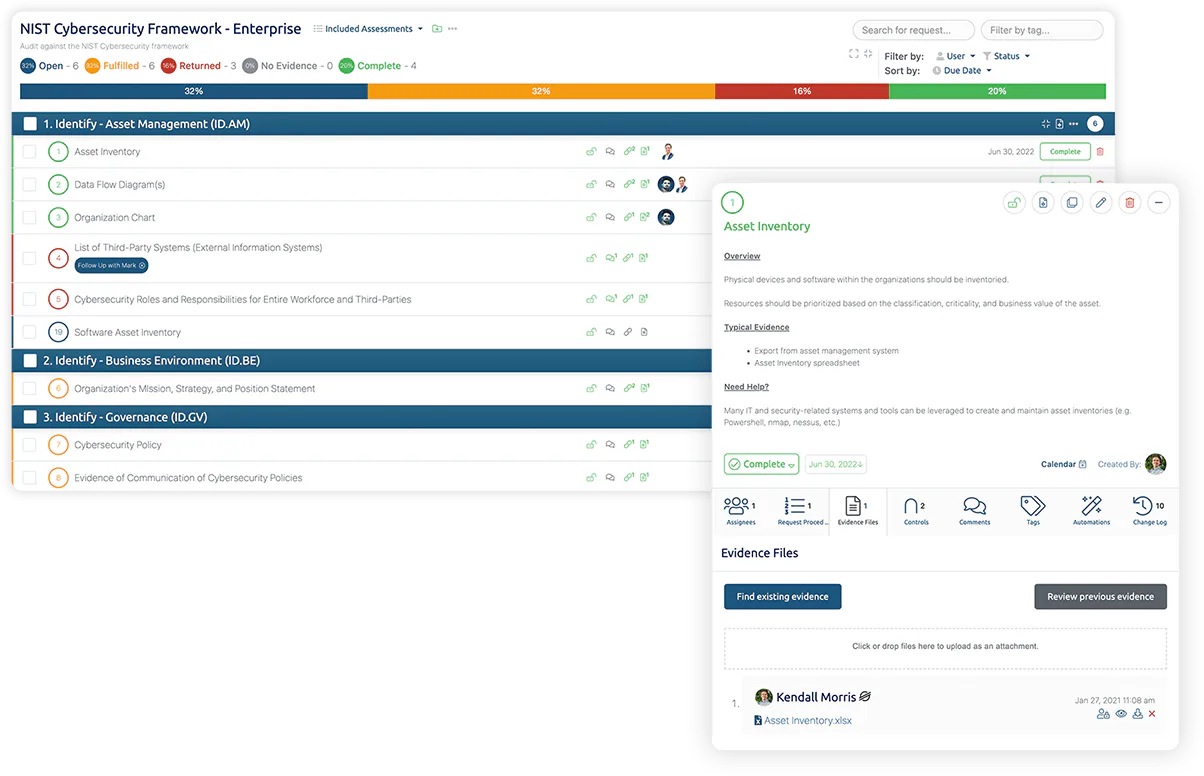Check the box for Cybersecurity Policy row
The image size is (1204, 776).
pyautogui.click(x=29, y=445)
